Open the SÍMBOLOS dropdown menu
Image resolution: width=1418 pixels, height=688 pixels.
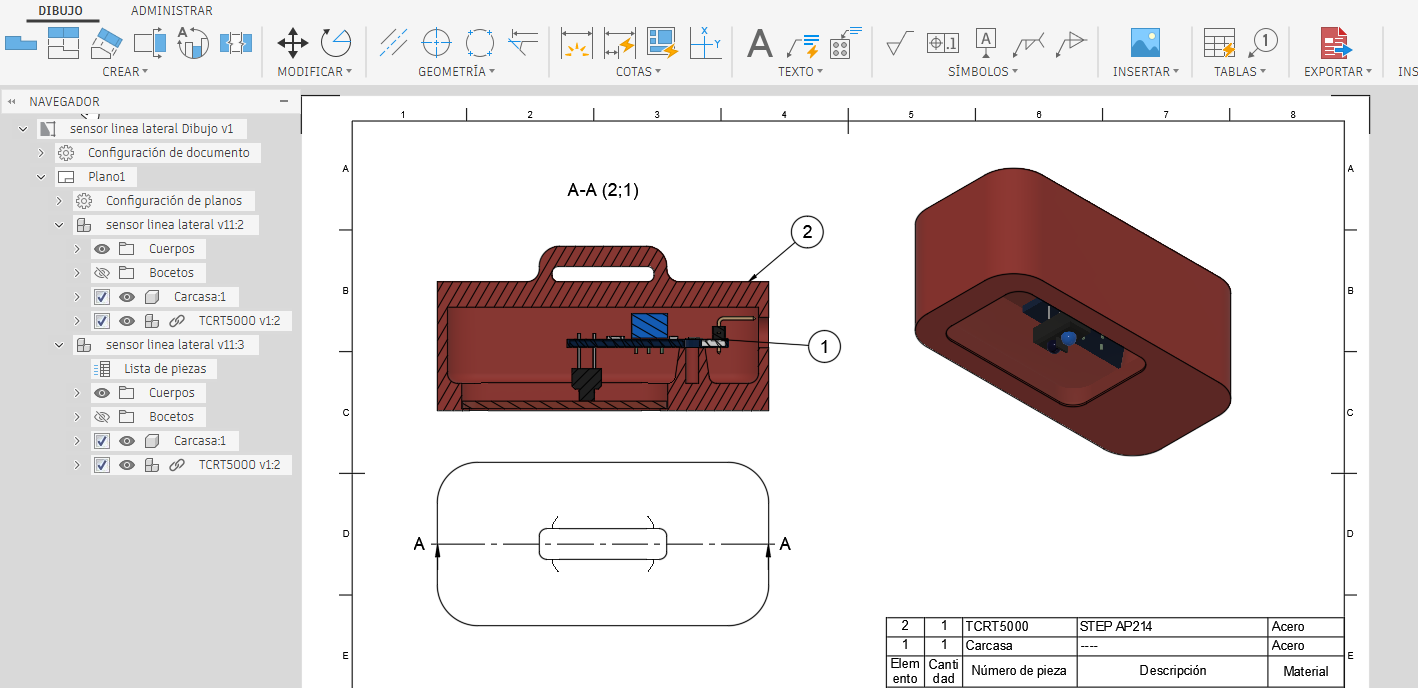click(983, 72)
